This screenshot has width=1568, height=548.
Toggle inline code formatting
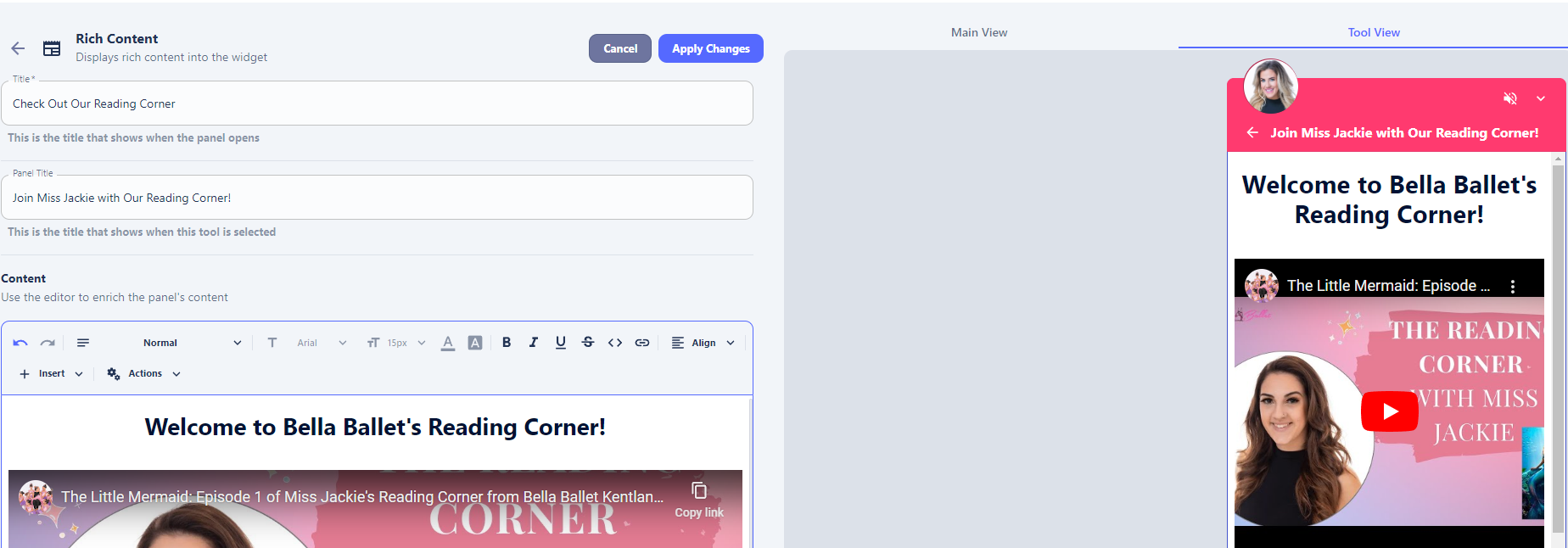(x=615, y=343)
